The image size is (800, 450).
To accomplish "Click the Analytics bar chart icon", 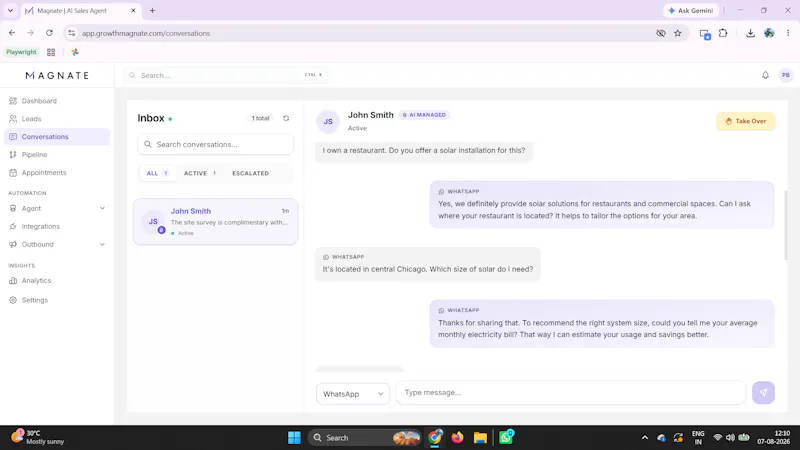I will pyautogui.click(x=13, y=281).
